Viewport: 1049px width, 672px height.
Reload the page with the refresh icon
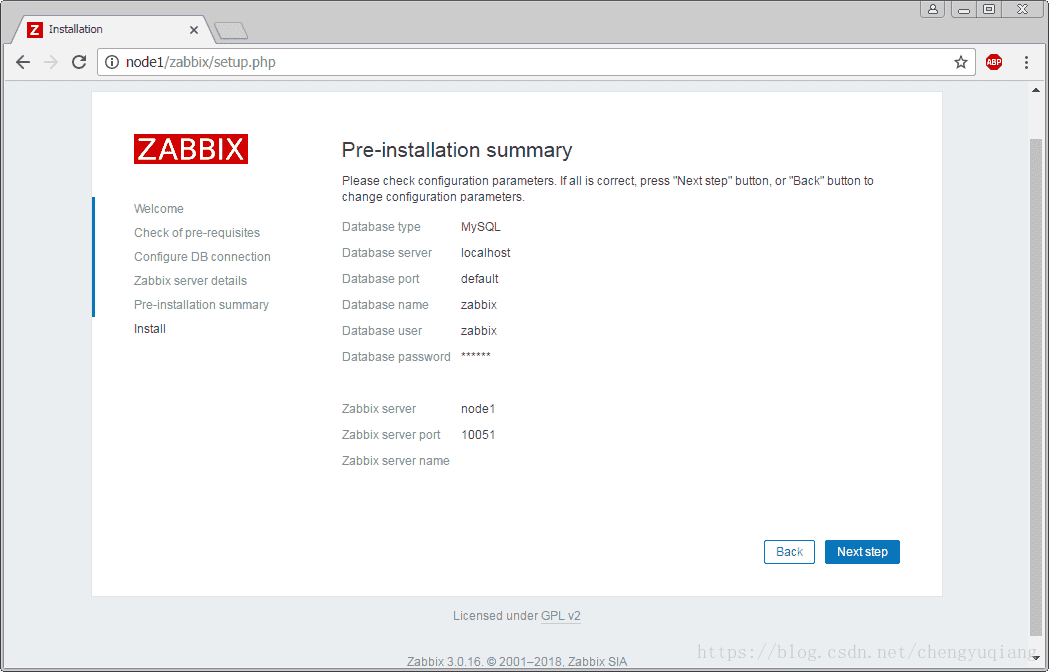click(79, 62)
